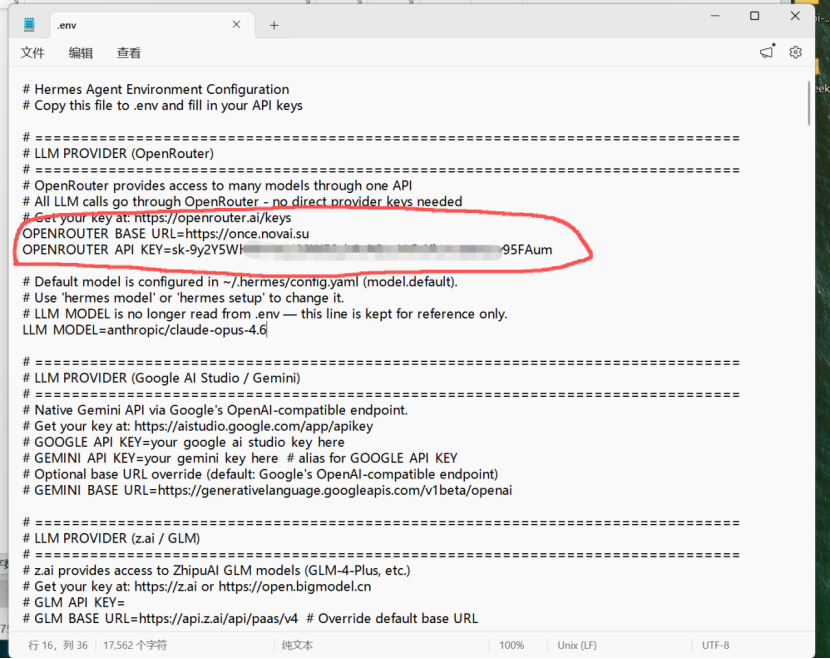
Task: Open Notepad settings with the gear icon
Action: (795, 52)
